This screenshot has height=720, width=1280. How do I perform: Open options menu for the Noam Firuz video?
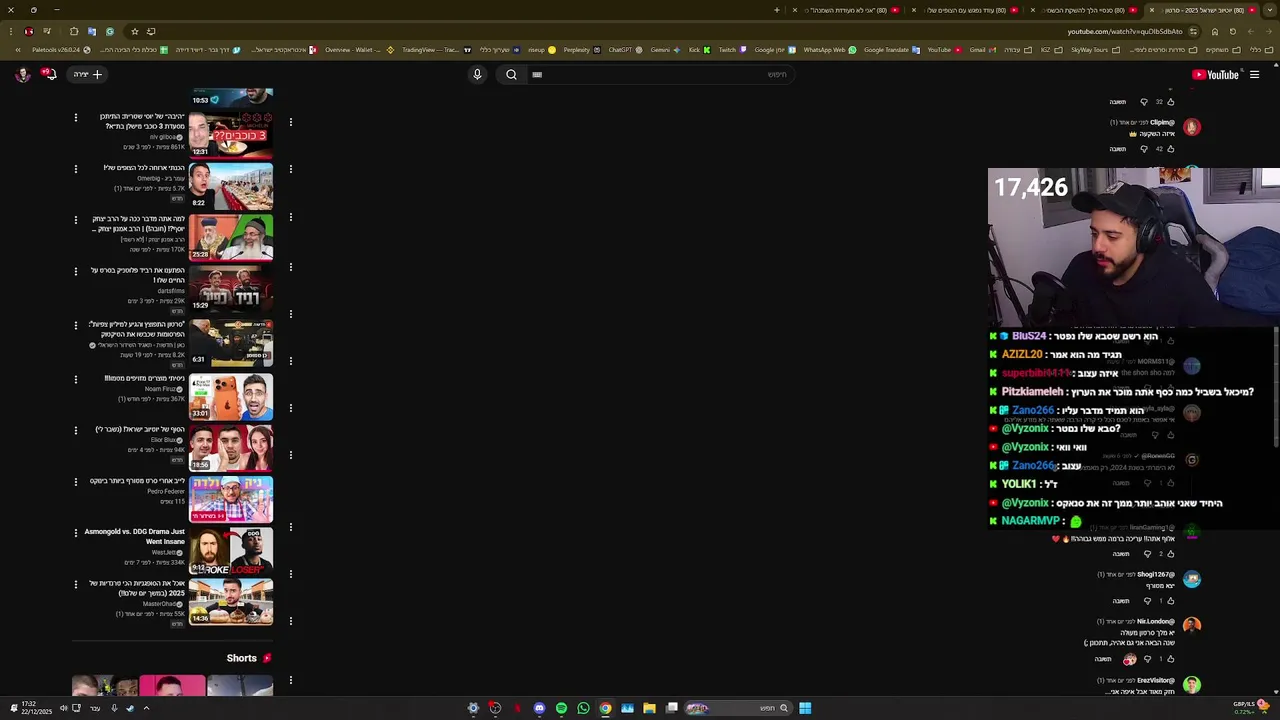[75, 379]
